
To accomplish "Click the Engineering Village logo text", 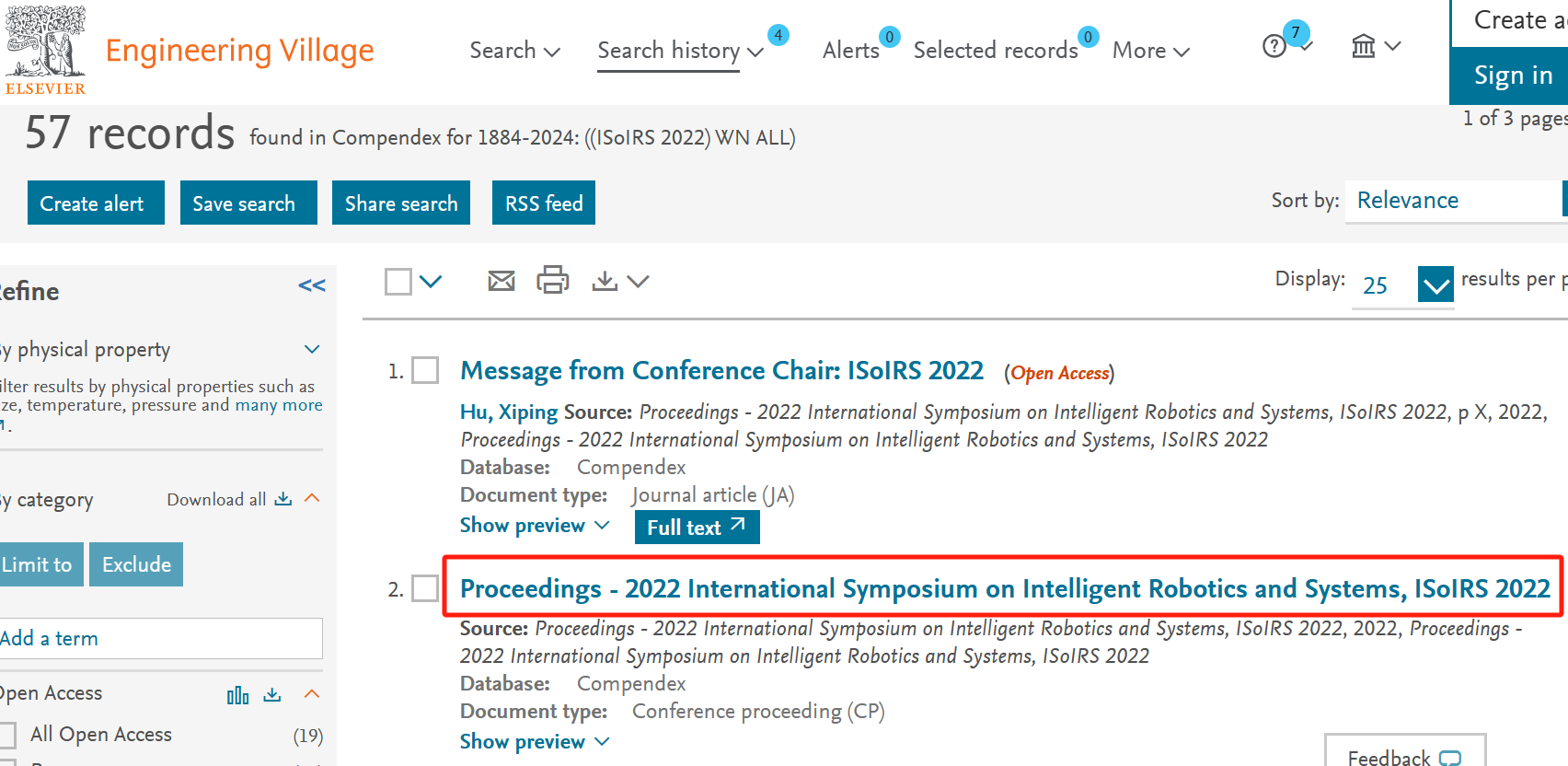I will (x=239, y=51).
